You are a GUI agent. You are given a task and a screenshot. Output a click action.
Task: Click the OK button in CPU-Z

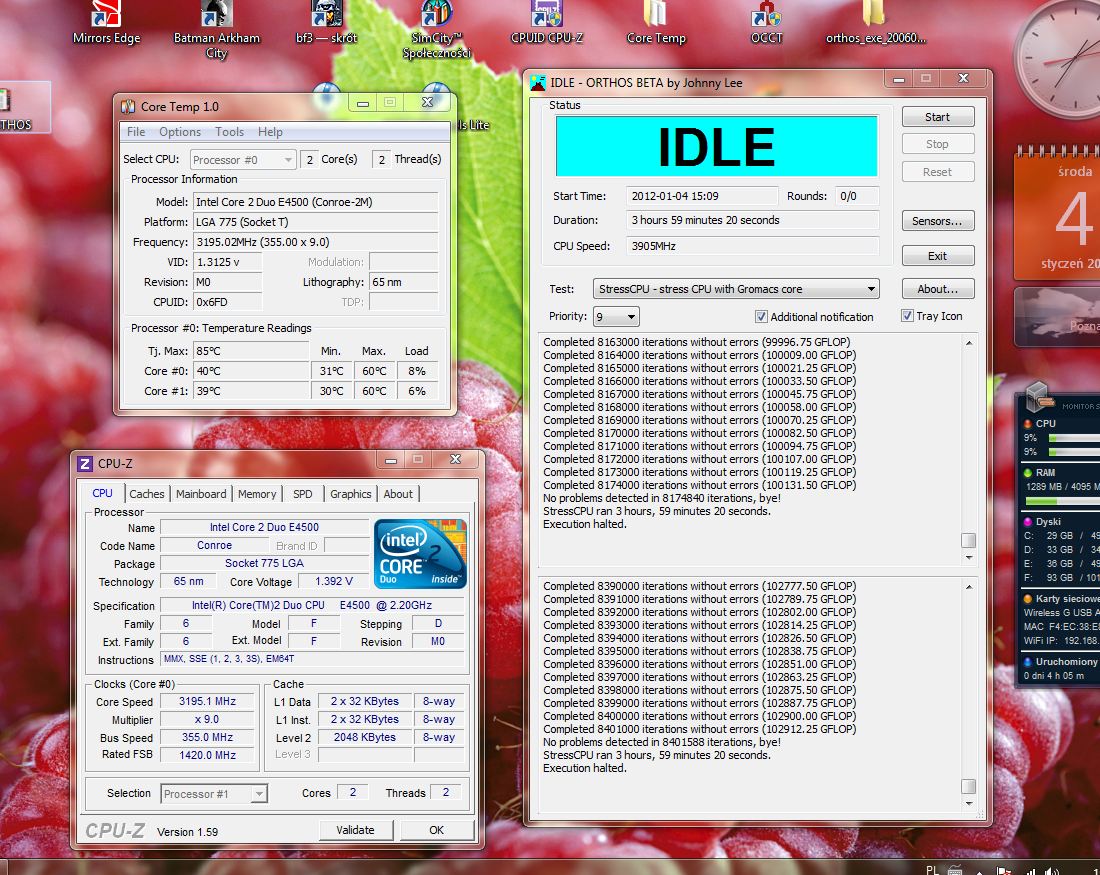(x=436, y=830)
